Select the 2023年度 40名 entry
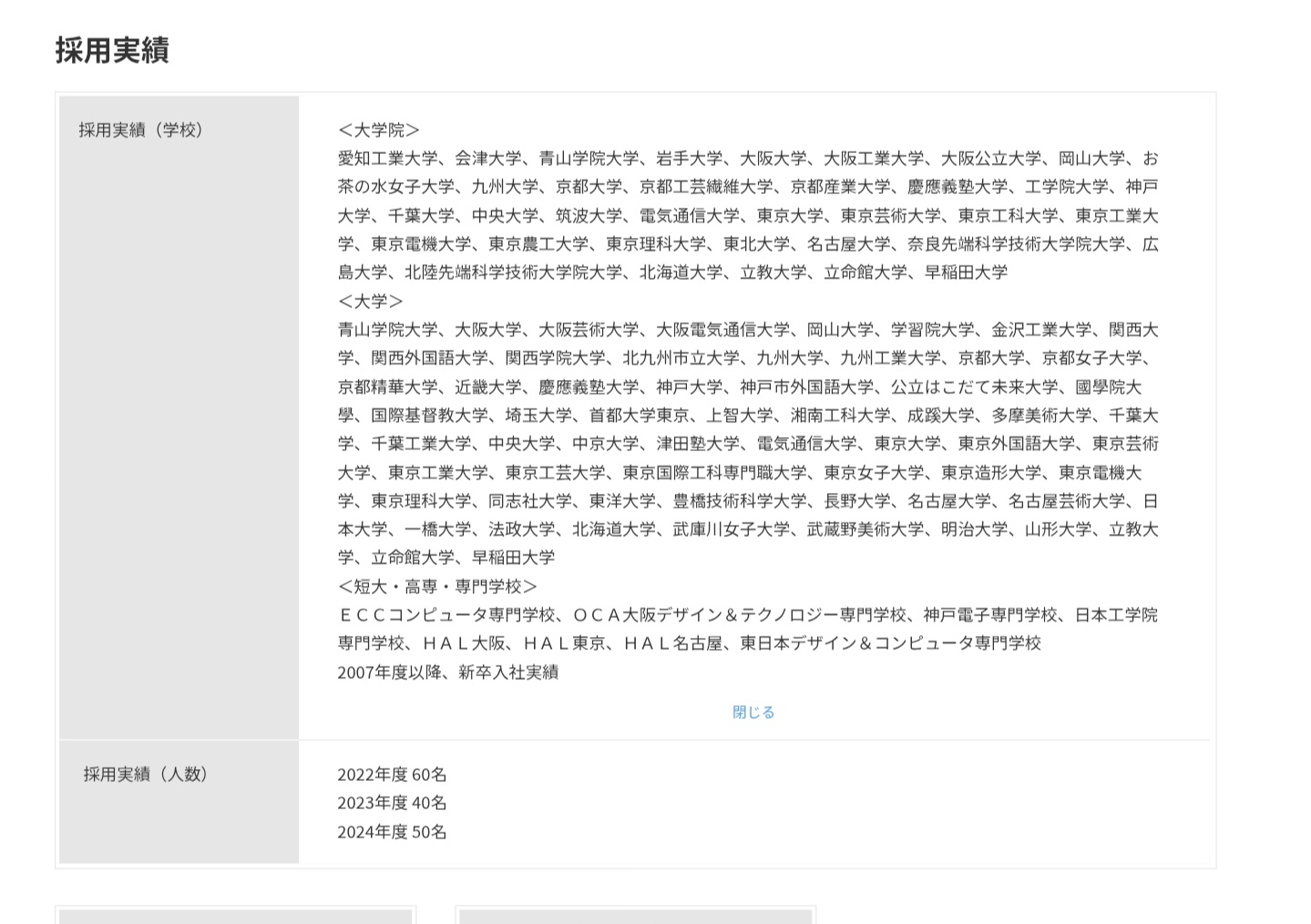 pos(392,804)
